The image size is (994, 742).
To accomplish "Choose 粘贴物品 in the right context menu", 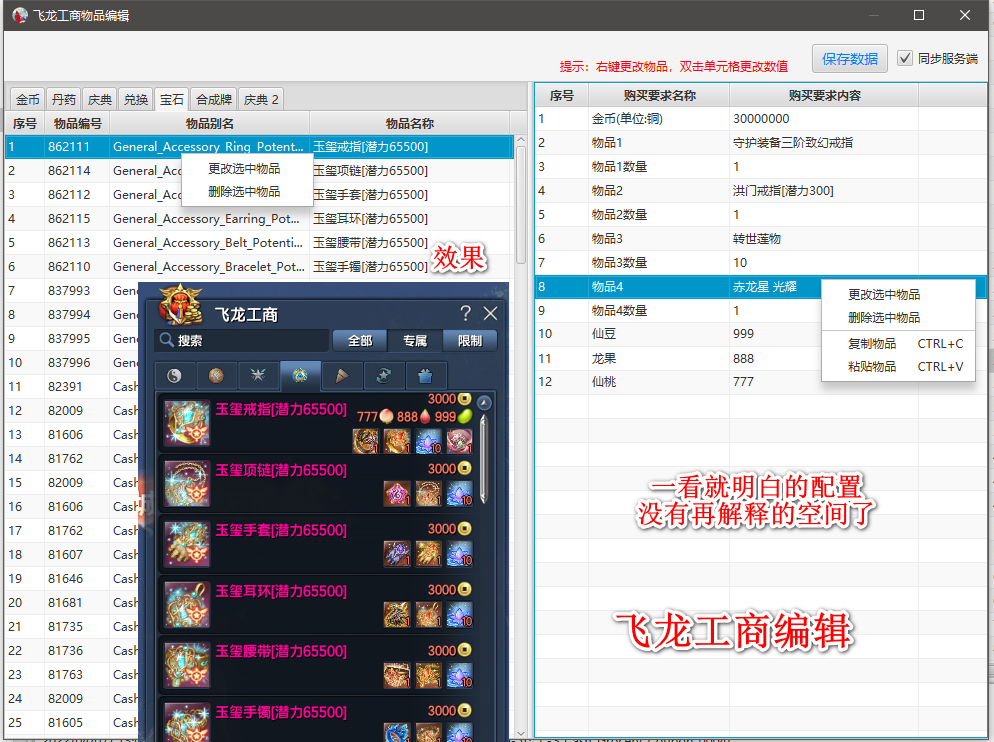I will point(872,367).
